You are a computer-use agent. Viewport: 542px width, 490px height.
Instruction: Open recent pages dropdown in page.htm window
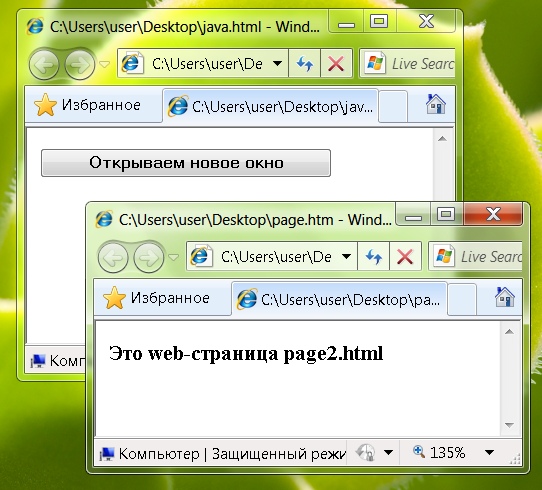[x=174, y=257]
